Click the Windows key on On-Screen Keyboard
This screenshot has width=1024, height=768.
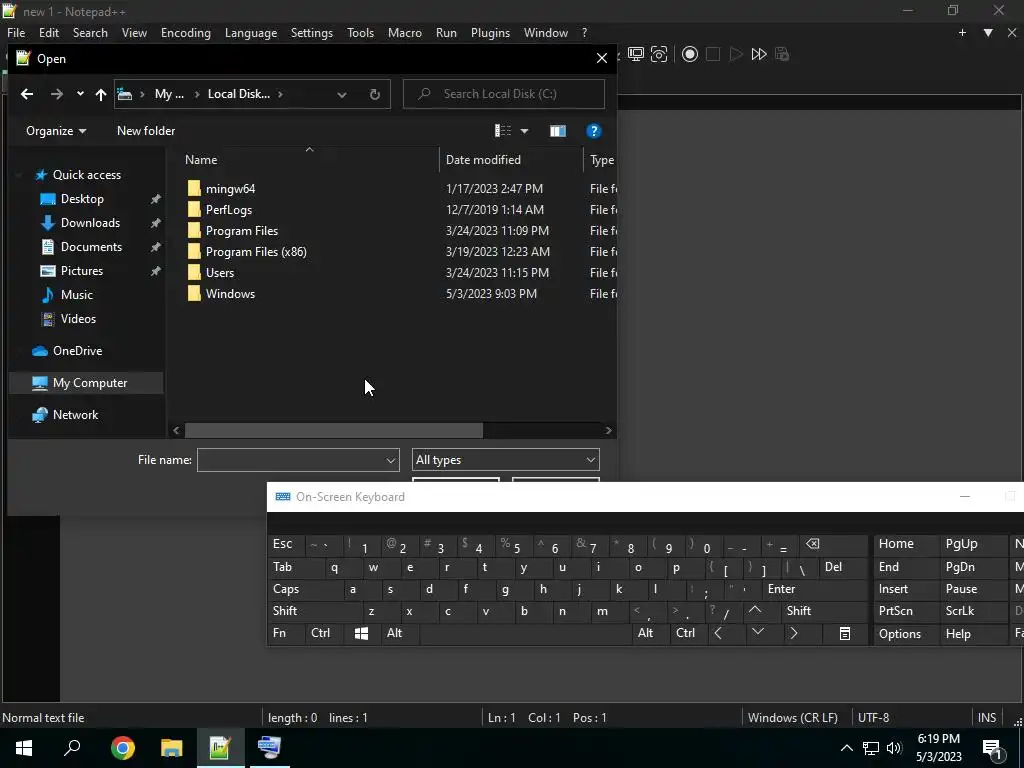click(x=361, y=633)
